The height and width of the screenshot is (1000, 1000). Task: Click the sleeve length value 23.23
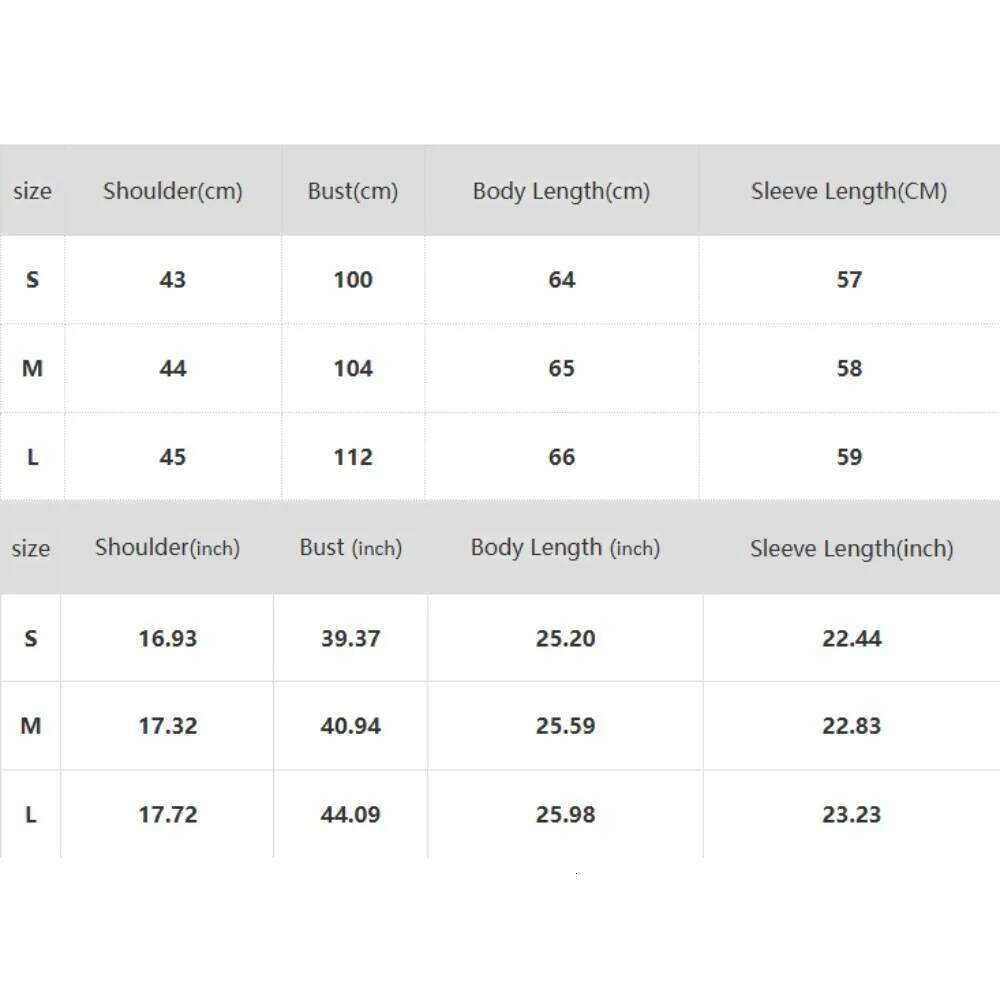click(851, 814)
